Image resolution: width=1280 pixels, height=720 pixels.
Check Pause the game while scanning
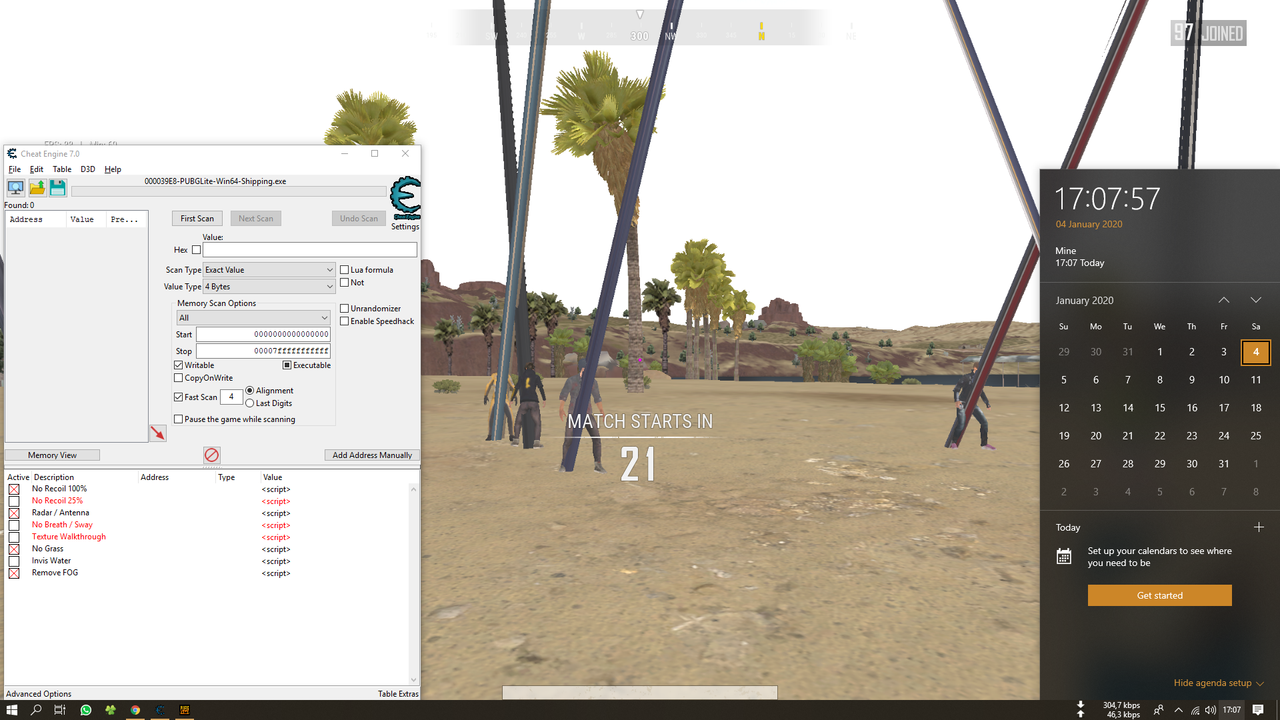[179, 419]
